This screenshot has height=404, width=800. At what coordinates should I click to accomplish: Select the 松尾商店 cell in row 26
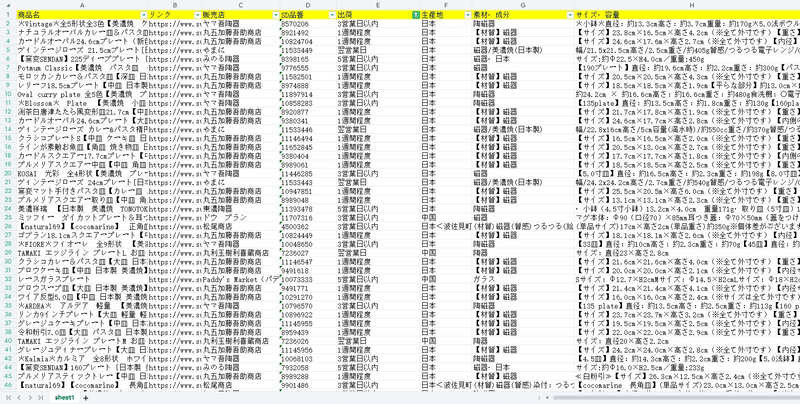tap(241, 226)
